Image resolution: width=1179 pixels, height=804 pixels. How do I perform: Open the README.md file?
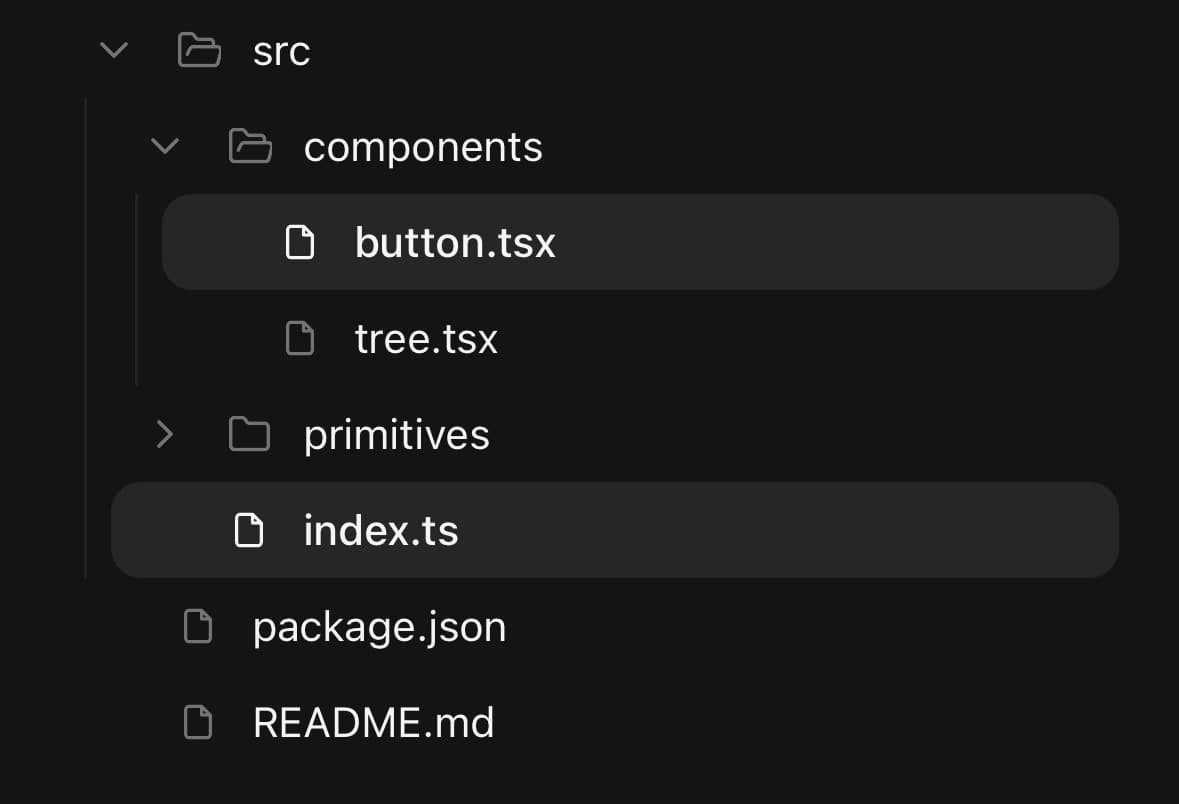pos(374,723)
